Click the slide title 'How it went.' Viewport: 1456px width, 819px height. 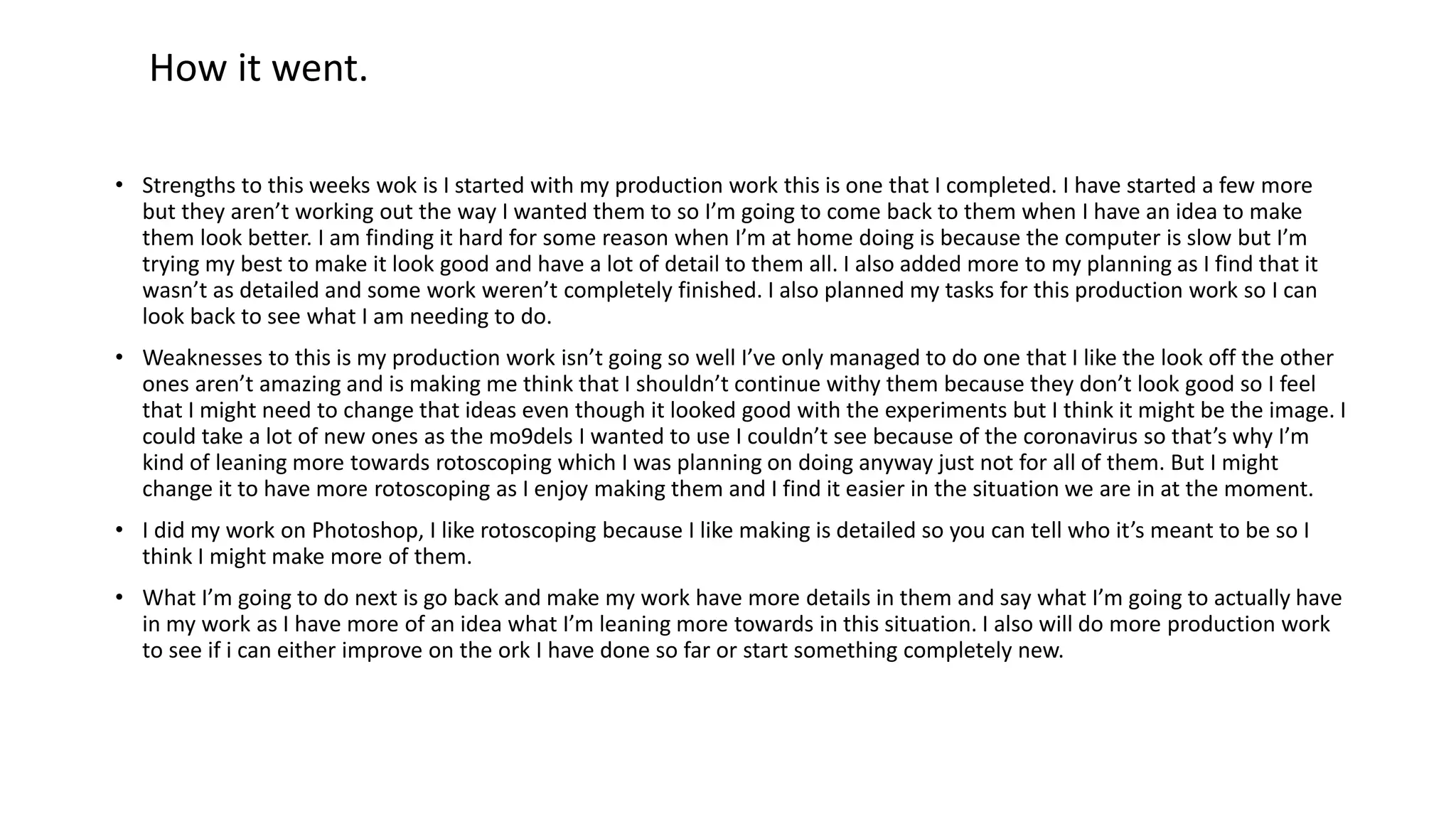pyautogui.click(x=258, y=69)
